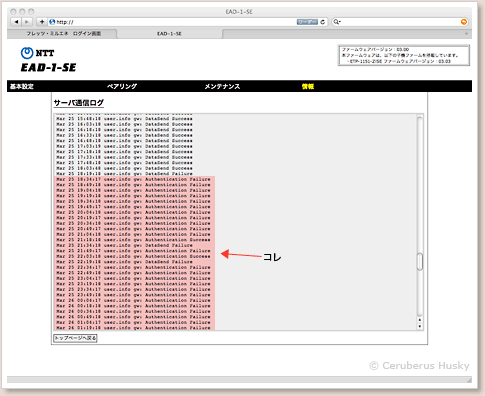The width and height of the screenshot is (485, 396).
Task: Click the plus add-bookmark button beside the address bar
Action: (x=42, y=22)
